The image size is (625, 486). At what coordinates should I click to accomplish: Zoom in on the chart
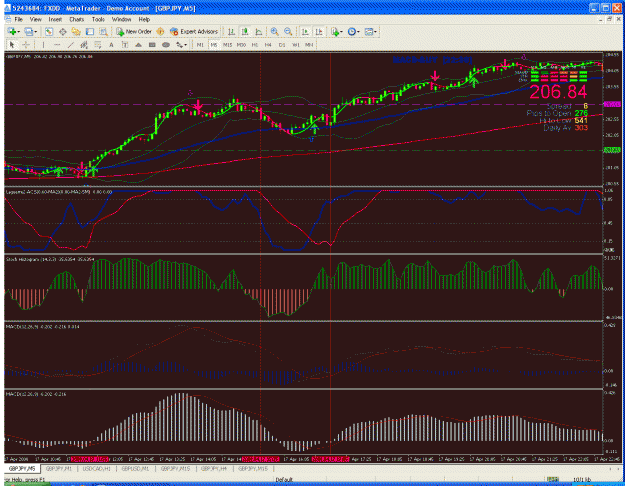click(x=274, y=31)
